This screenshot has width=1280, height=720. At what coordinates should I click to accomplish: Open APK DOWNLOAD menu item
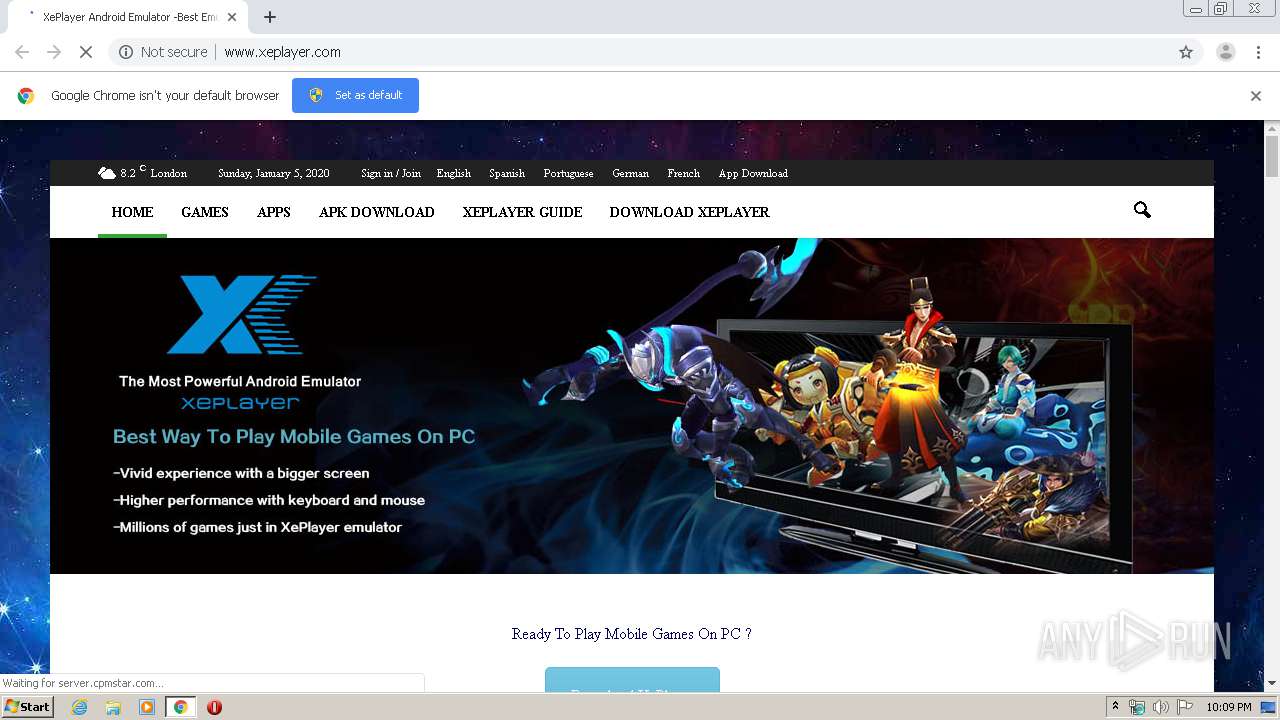tap(377, 212)
